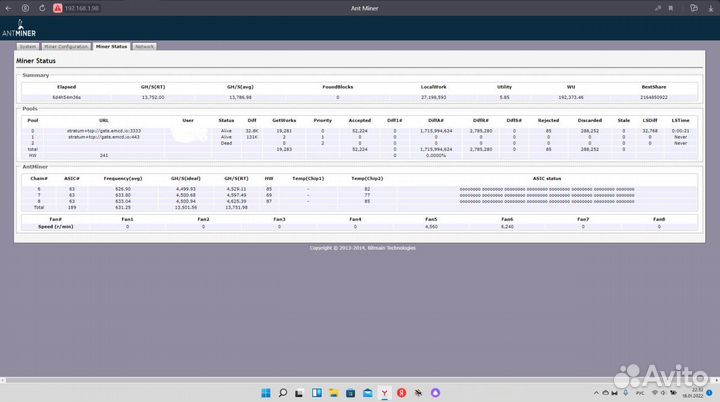Click the AntMiner logo
The height and width of the screenshot is (402, 720).
click(19, 30)
